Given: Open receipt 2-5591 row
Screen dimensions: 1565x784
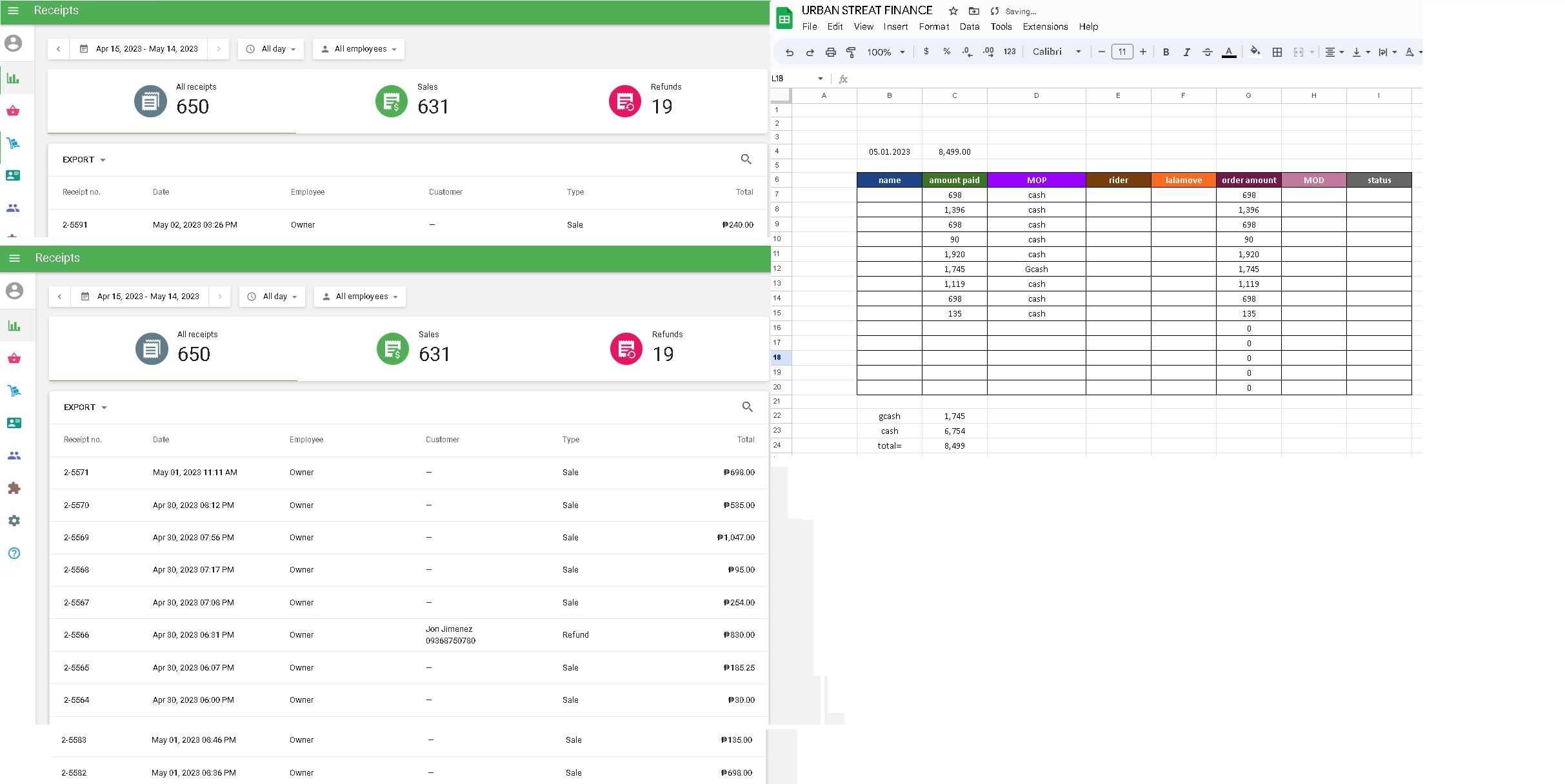Looking at the screenshot, I should [x=408, y=225].
